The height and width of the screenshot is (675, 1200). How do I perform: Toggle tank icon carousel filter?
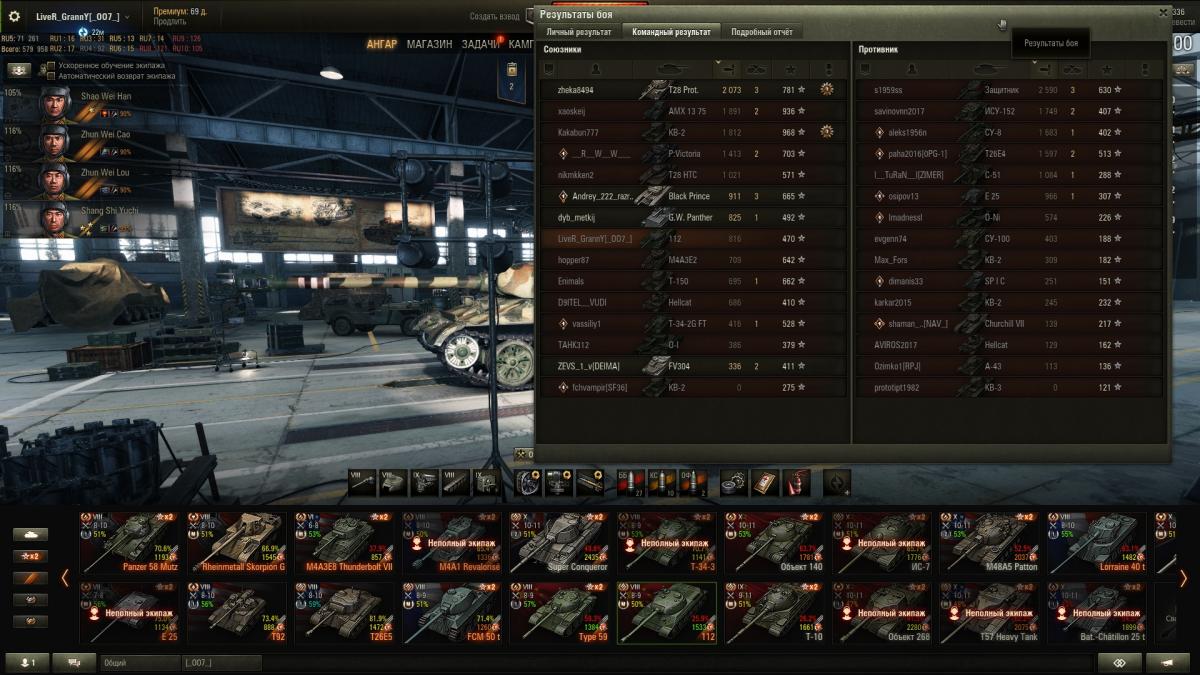tap(30, 534)
